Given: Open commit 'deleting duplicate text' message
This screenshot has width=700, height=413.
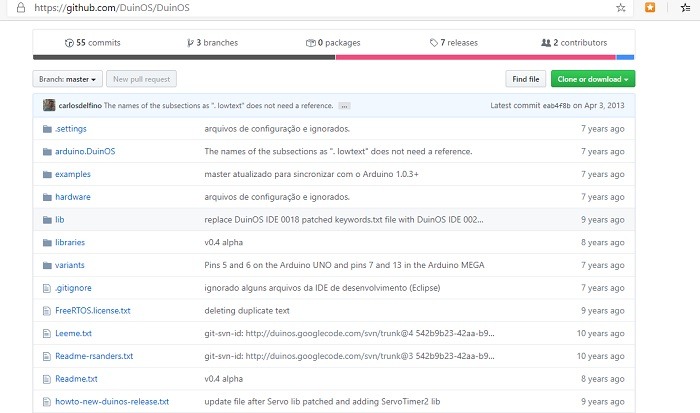Looking at the screenshot, I should coord(247,311).
